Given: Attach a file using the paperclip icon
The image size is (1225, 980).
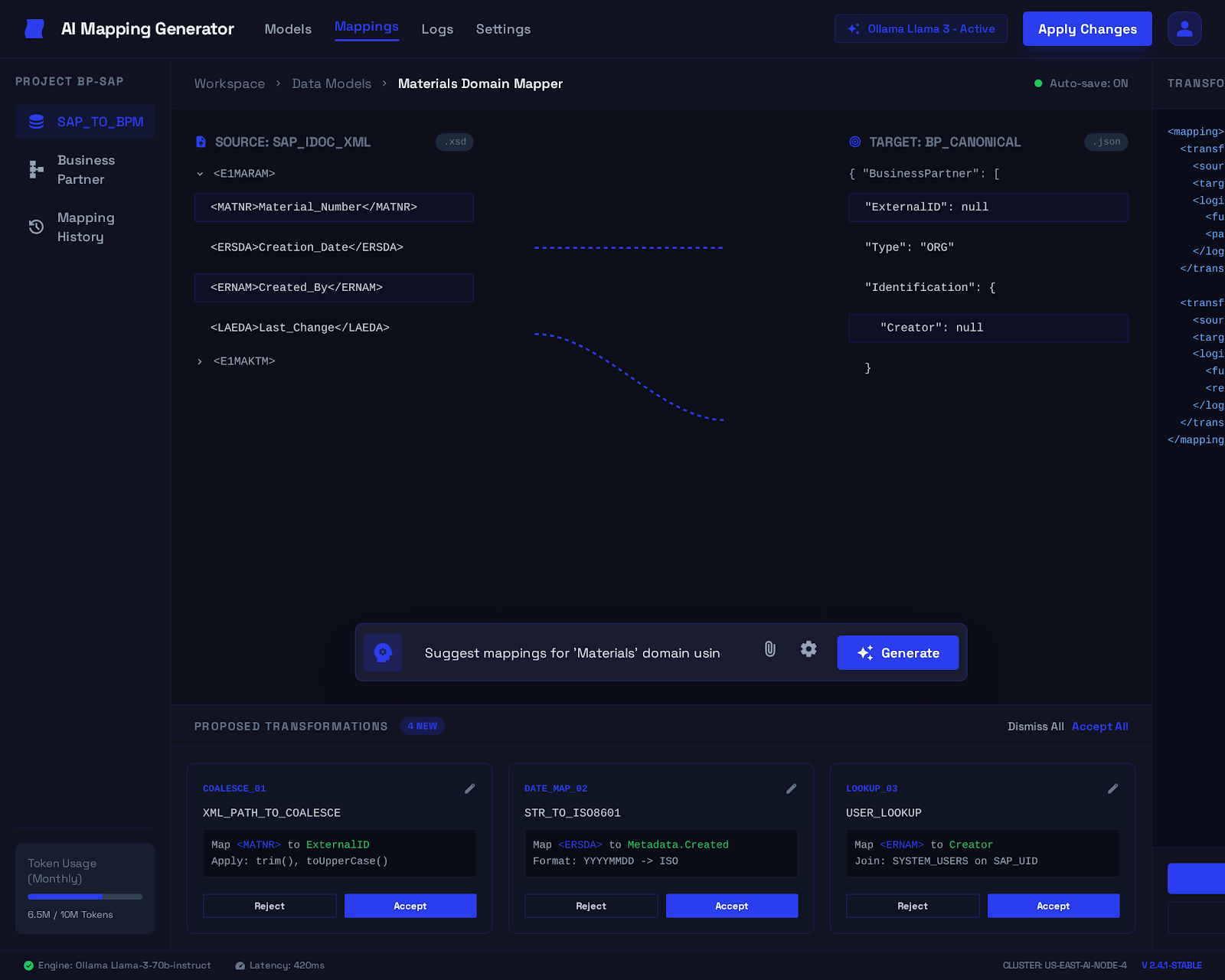Looking at the screenshot, I should click(769, 649).
